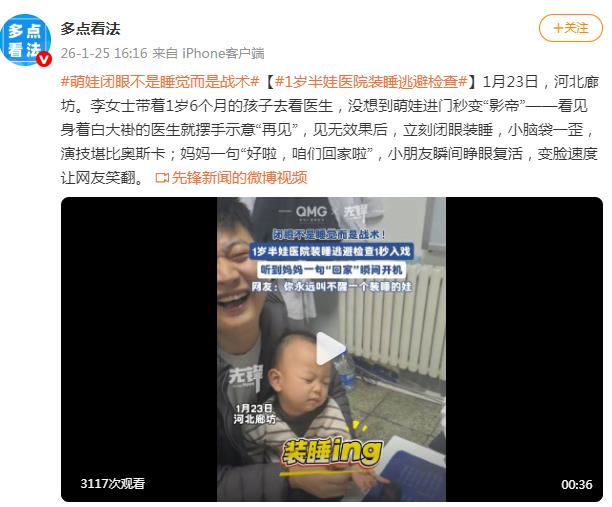This screenshot has height=507, width=612.
Task: Click the blue 1岁半娃医院装睡 title banner in the video
Action: pos(331,251)
